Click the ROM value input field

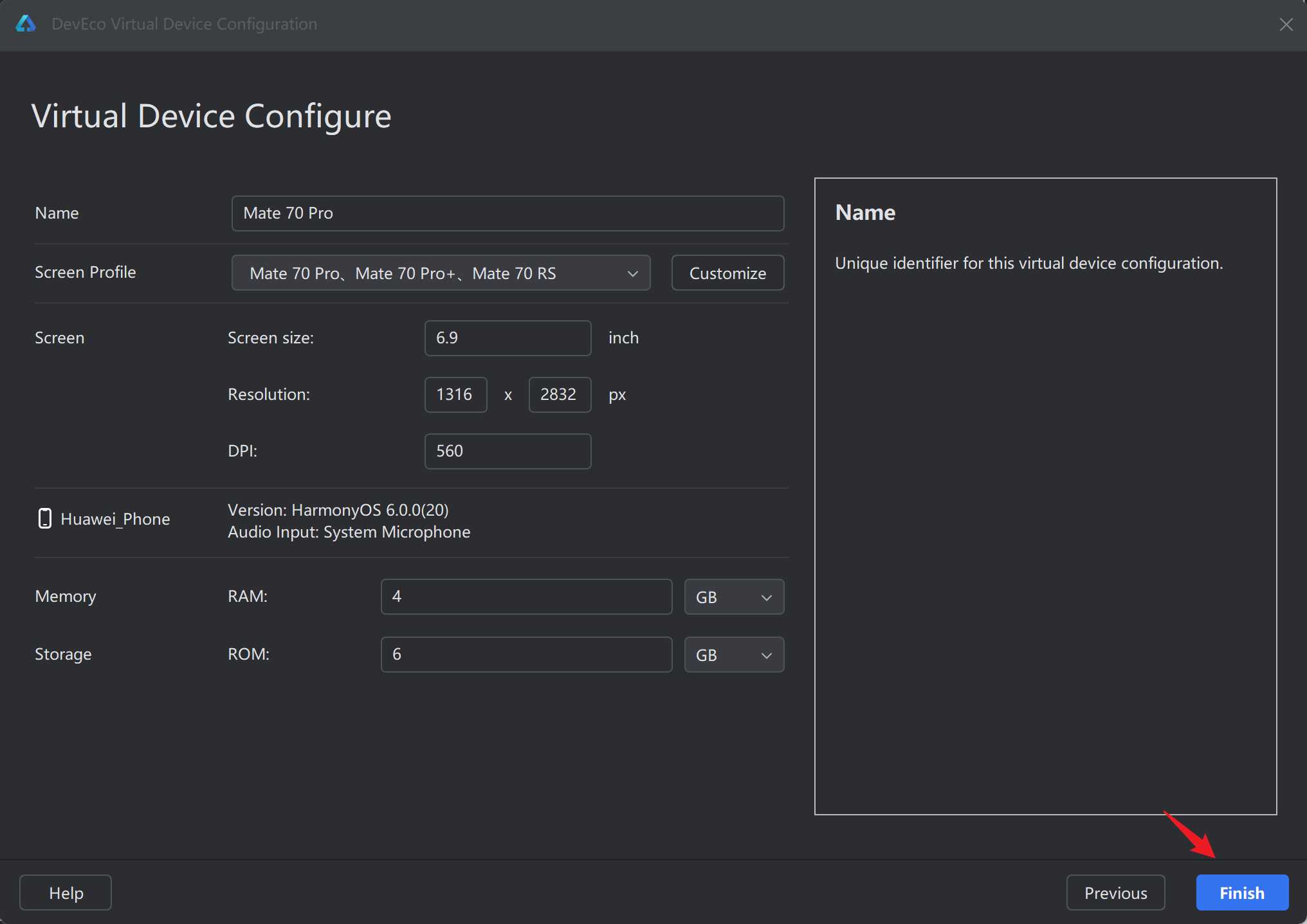(x=526, y=654)
